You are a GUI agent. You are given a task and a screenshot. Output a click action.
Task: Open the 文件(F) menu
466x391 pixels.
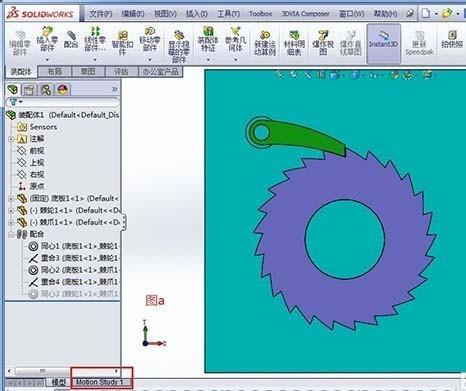coord(101,14)
